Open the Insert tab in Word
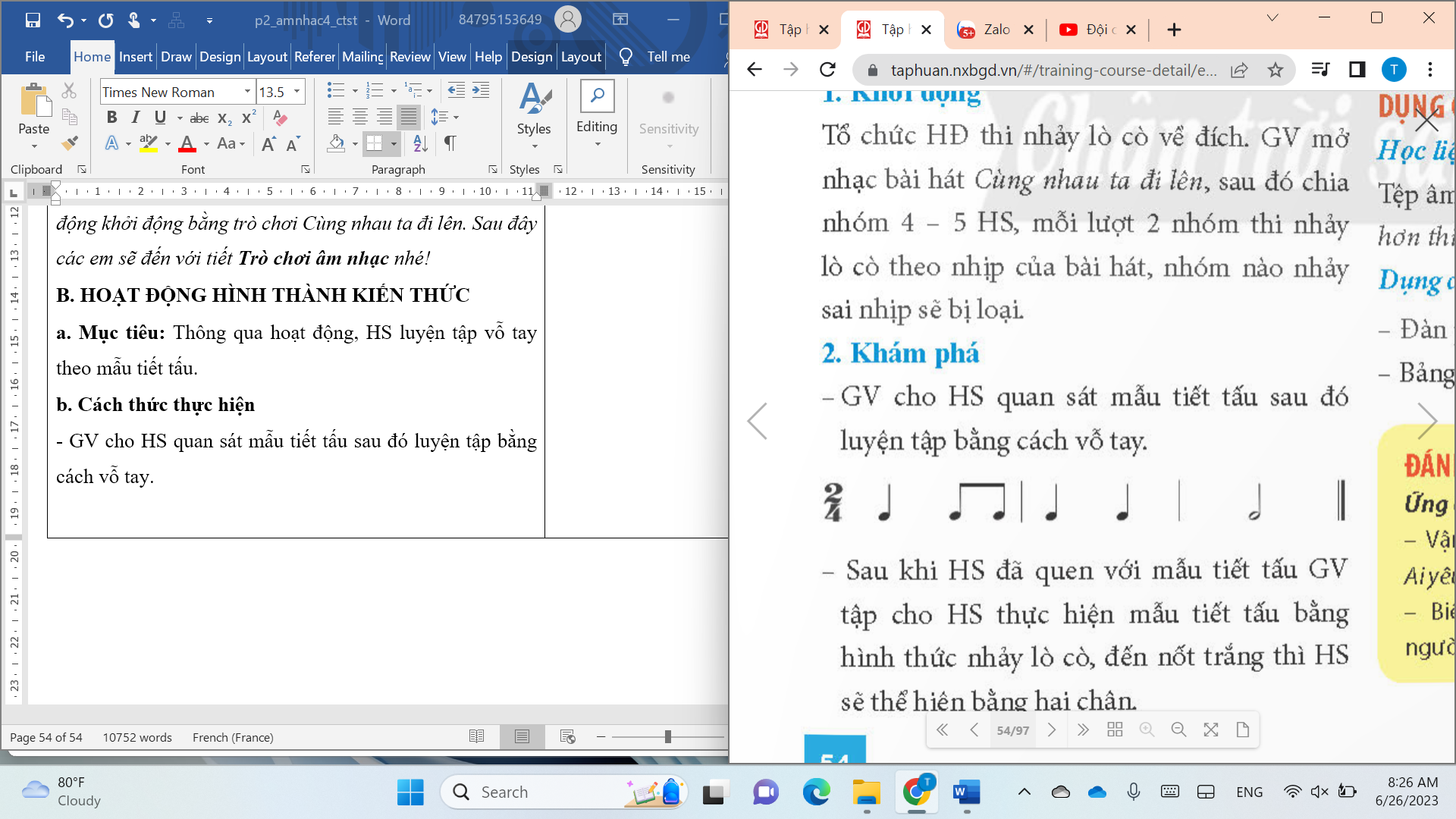1456x819 pixels. [x=135, y=56]
